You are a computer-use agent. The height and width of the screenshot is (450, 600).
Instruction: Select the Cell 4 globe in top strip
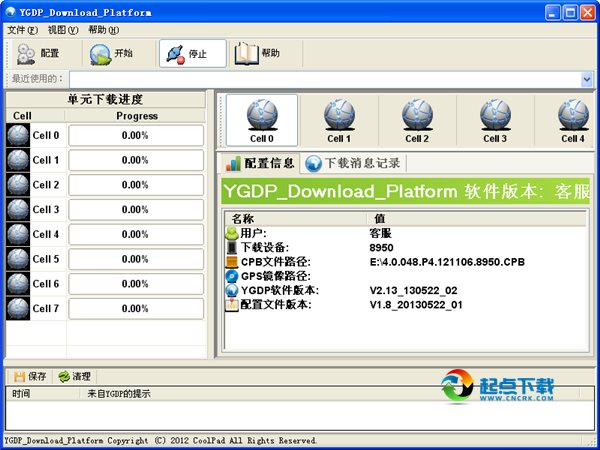(x=572, y=120)
